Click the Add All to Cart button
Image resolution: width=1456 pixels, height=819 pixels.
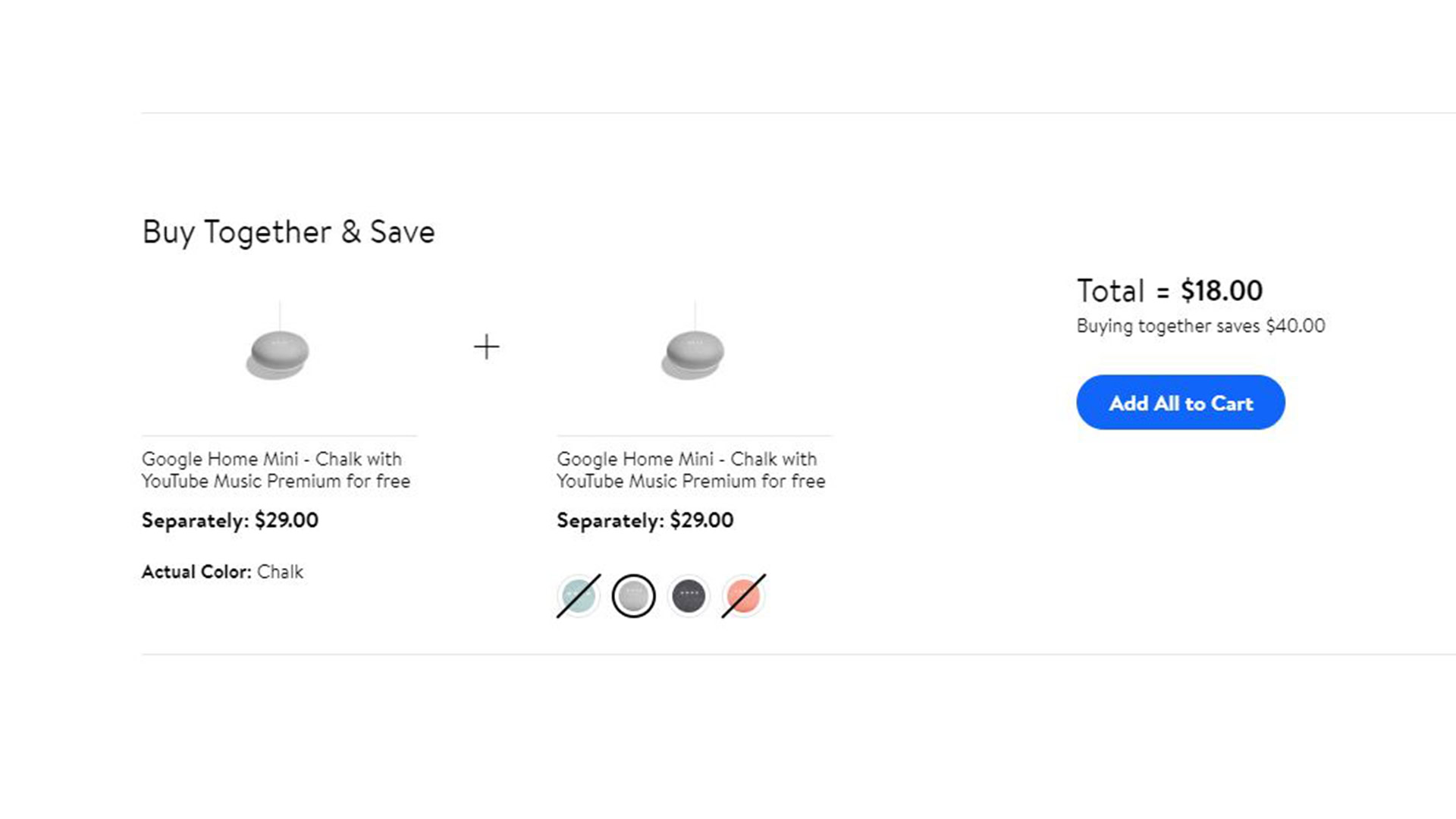[x=1180, y=403]
